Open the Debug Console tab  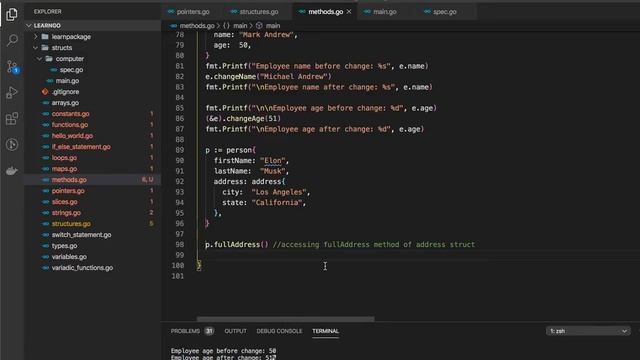[x=279, y=331]
